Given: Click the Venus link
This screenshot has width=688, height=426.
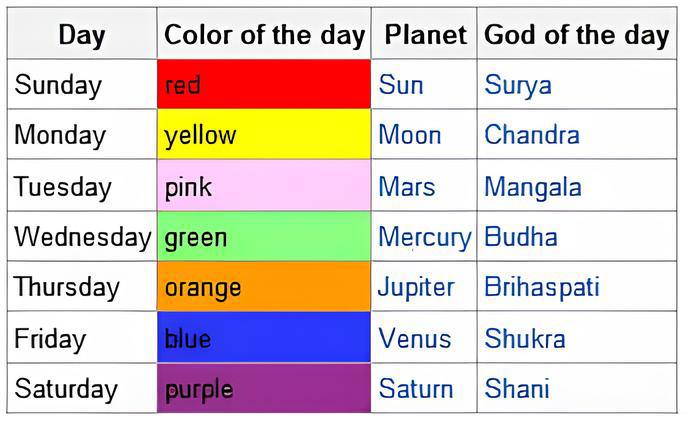Looking at the screenshot, I should [414, 339].
